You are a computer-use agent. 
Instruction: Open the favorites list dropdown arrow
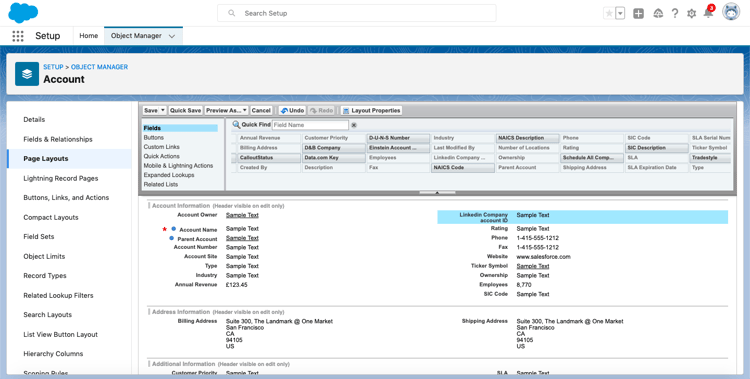coord(620,13)
